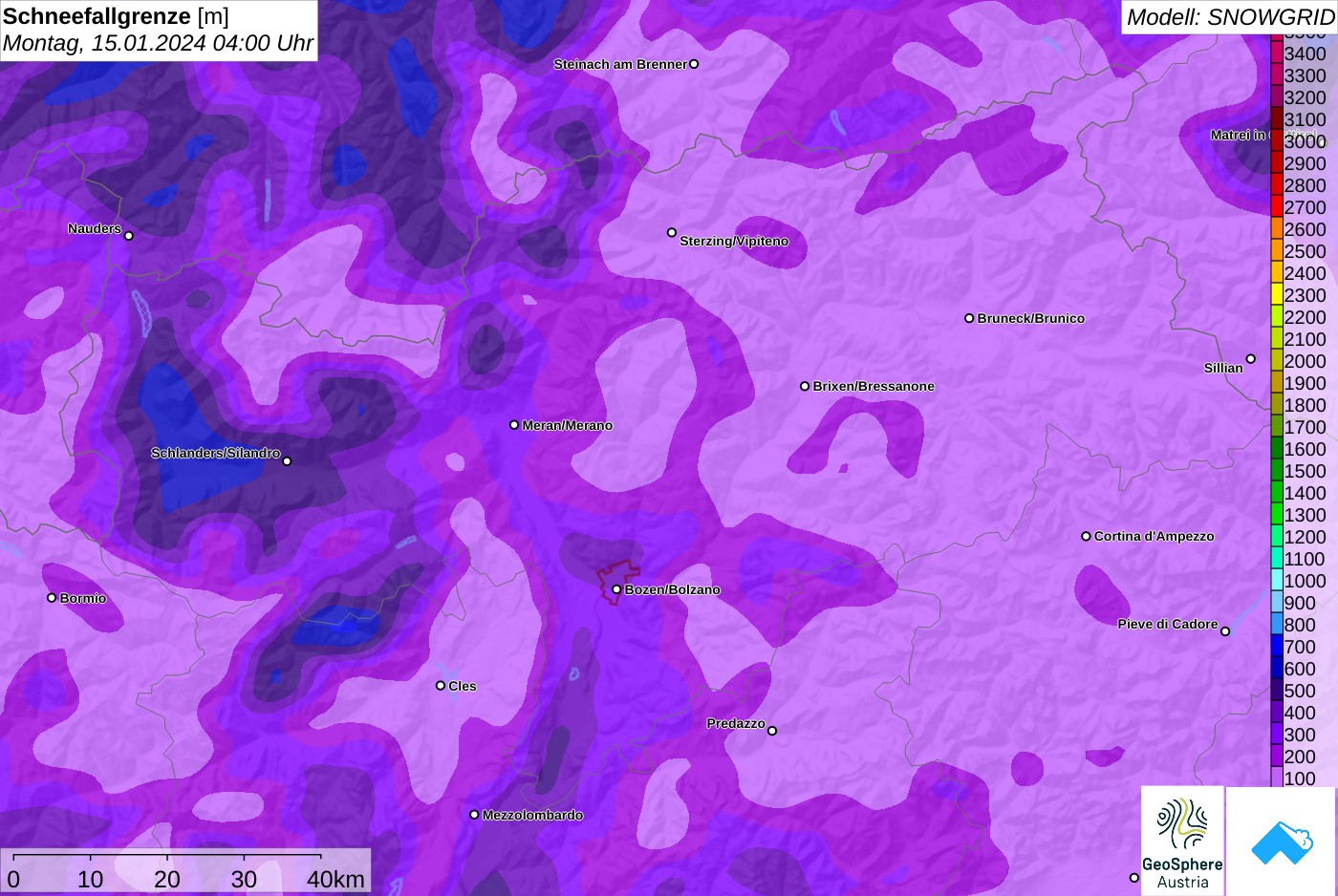Click the Cortina d'Ampezzo label text
Image resolution: width=1338 pixels, height=896 pixels.
point(1154,536)
